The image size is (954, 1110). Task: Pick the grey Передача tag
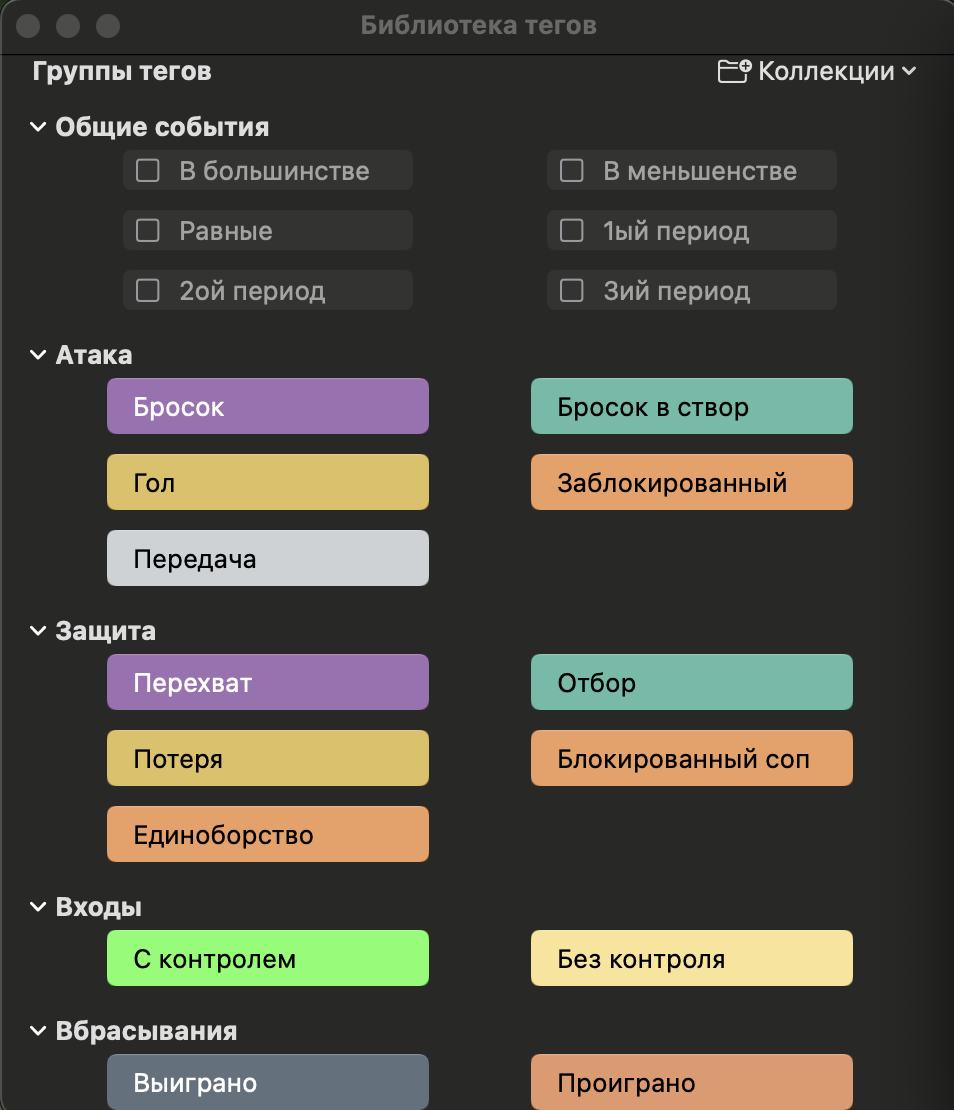(268, 558)
